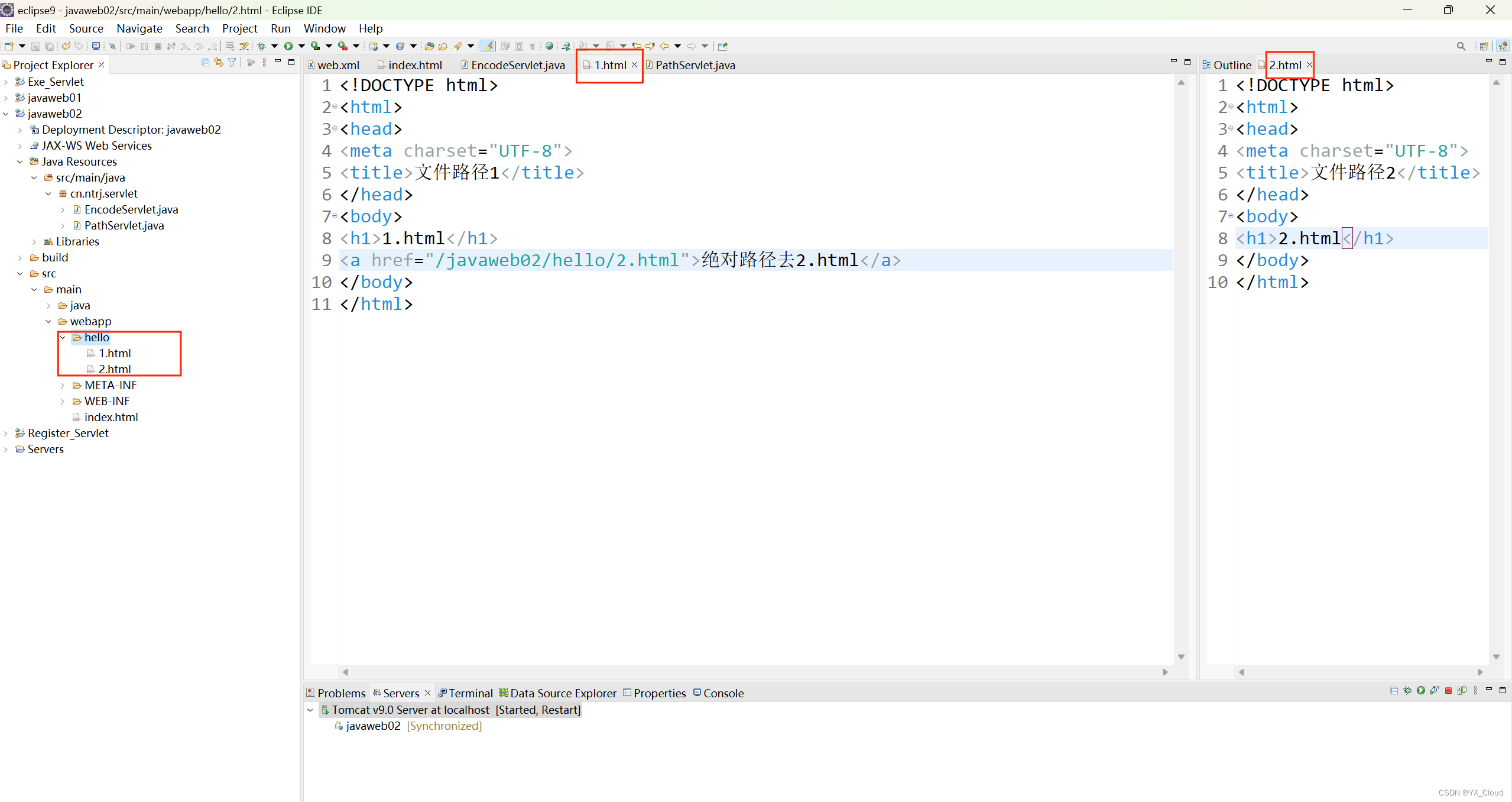
Task: Switch to the PathServlet.java editor tab
Action: click(696, 66)
